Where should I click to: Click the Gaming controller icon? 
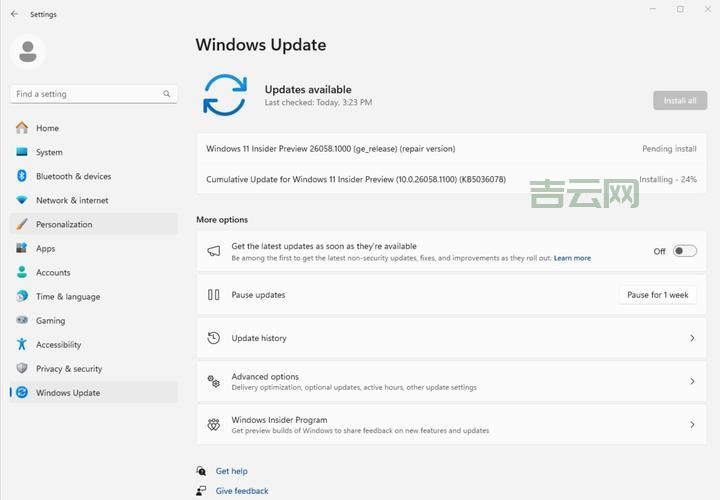[x=22, y=320]
